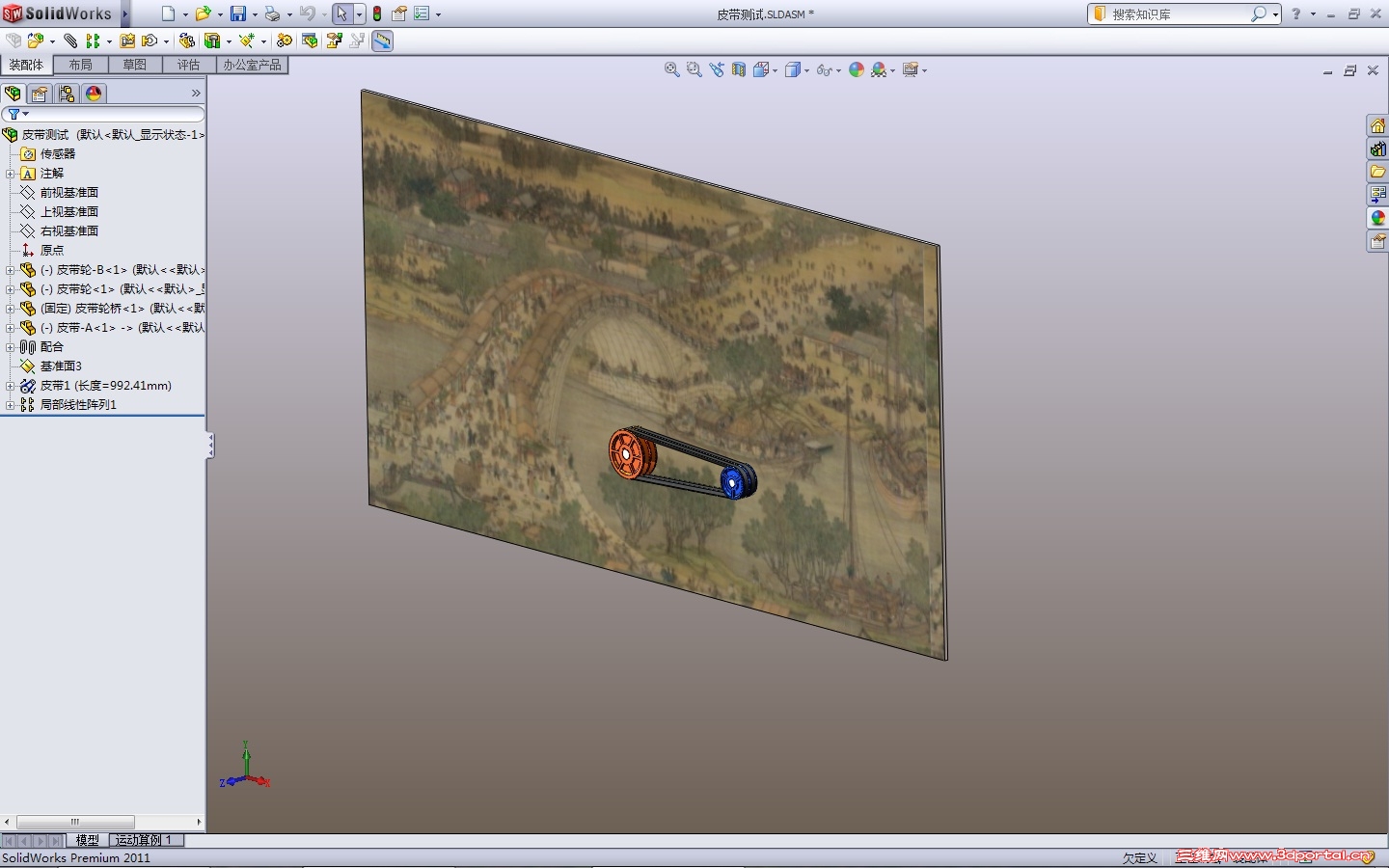1389x868 pixels.
Task: Click the Rebuild traffic light icon
Action: tap(377, 14)
